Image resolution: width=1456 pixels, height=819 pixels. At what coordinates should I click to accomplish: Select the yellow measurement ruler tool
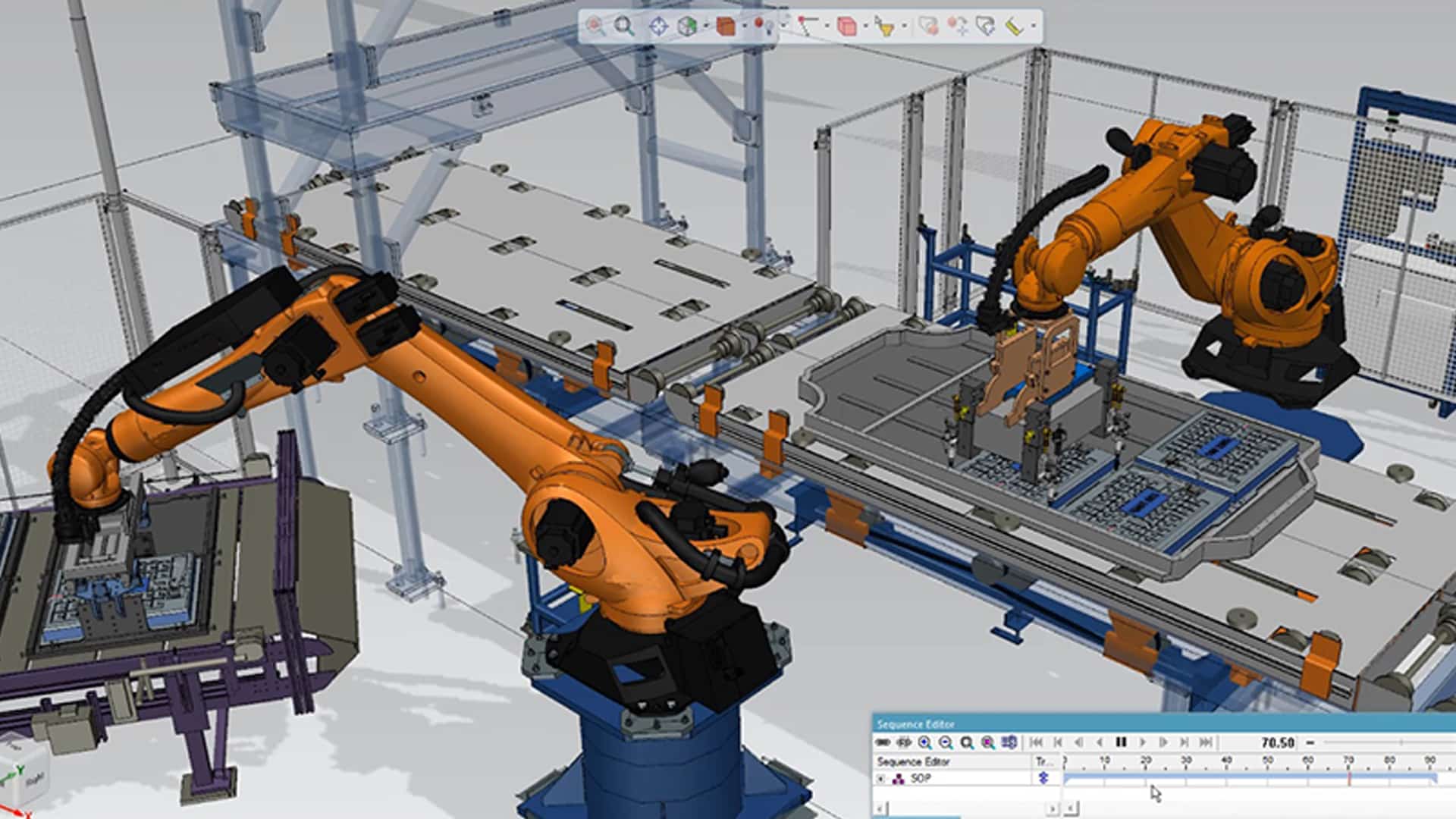click(1015, 26)
